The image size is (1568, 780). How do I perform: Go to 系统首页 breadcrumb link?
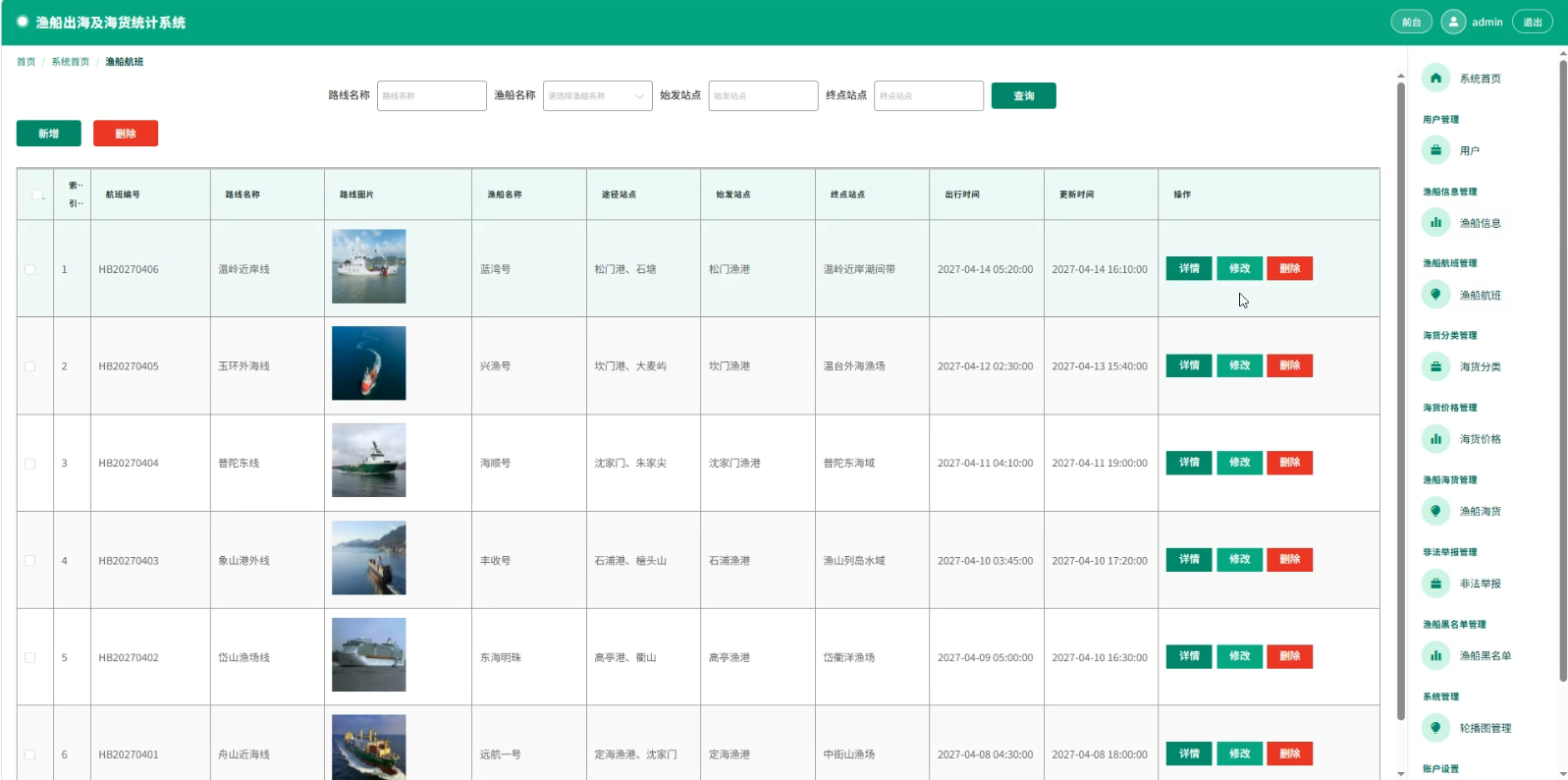[x=70, y=62]
